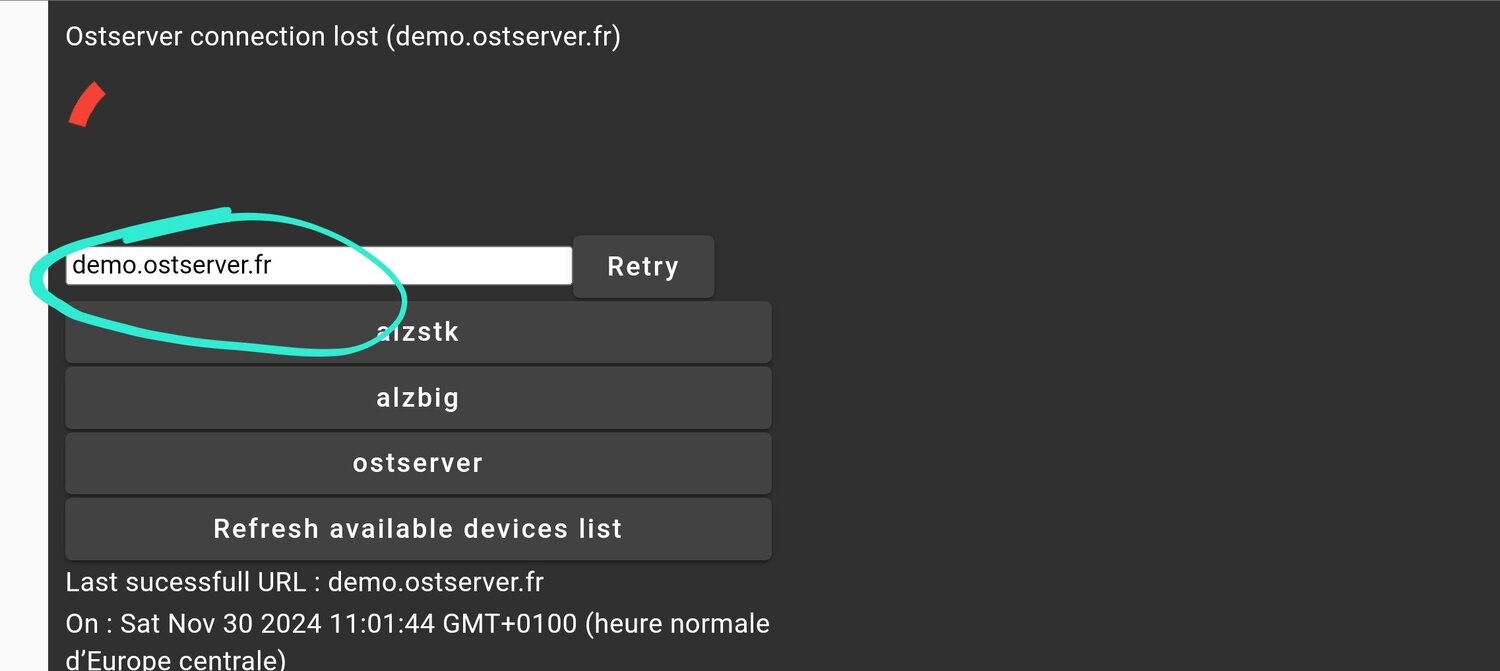Pick alzbig from the device list
1500x671 pixels.
point(417,397)
